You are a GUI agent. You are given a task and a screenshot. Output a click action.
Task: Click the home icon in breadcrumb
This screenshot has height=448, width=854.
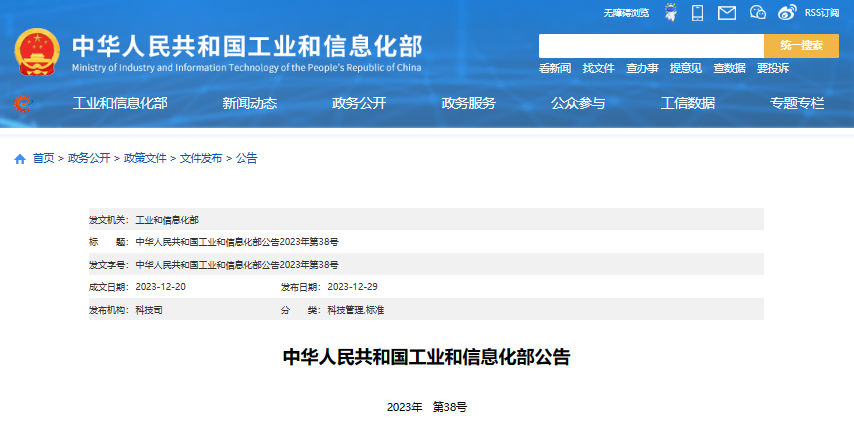(x=20, y=159)
